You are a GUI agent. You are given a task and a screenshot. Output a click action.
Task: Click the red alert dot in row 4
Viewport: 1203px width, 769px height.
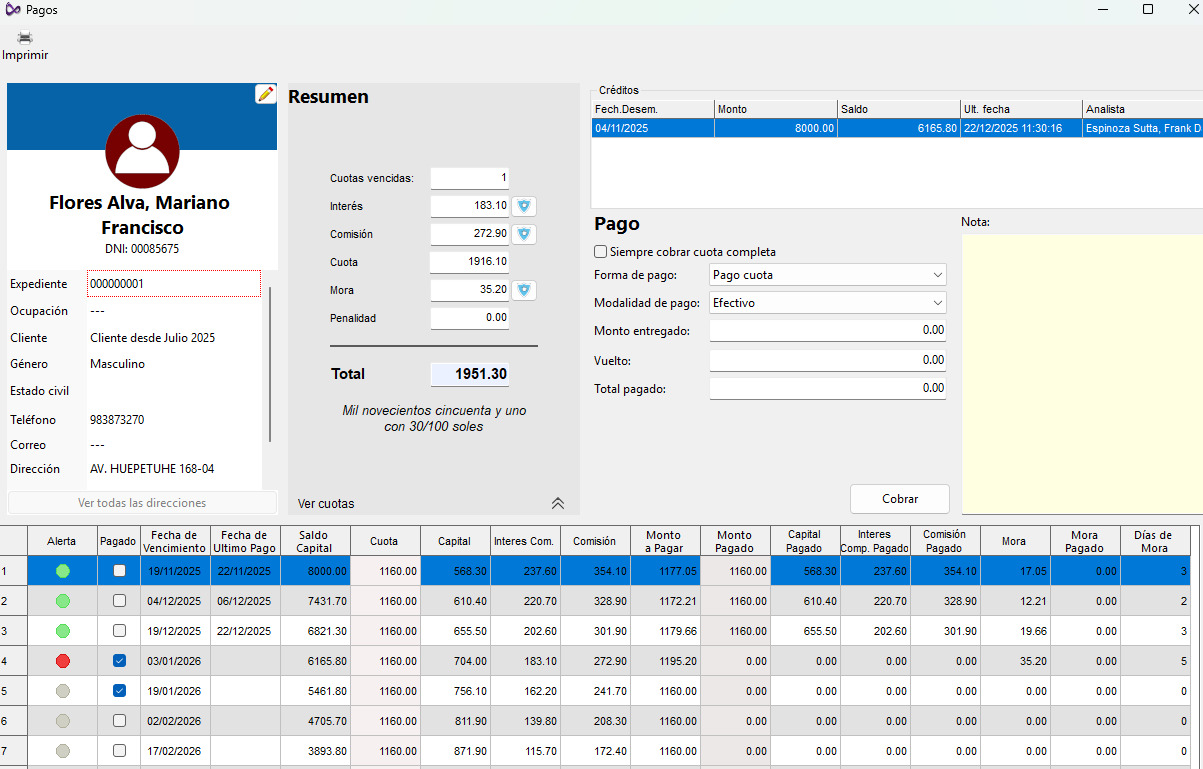(x=62, y=661)
